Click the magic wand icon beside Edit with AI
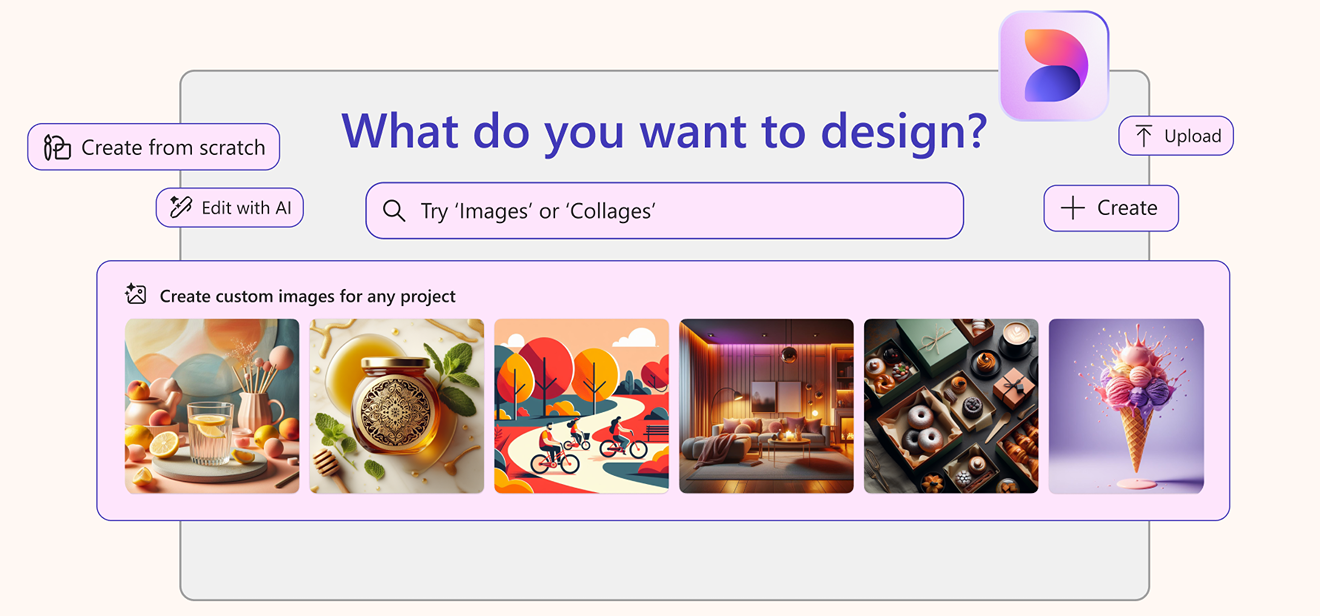 tap(181, 208)
